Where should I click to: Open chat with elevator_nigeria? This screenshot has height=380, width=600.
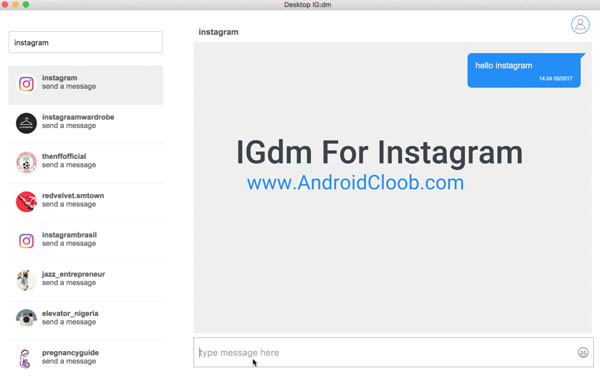click(x=86, y=320)
